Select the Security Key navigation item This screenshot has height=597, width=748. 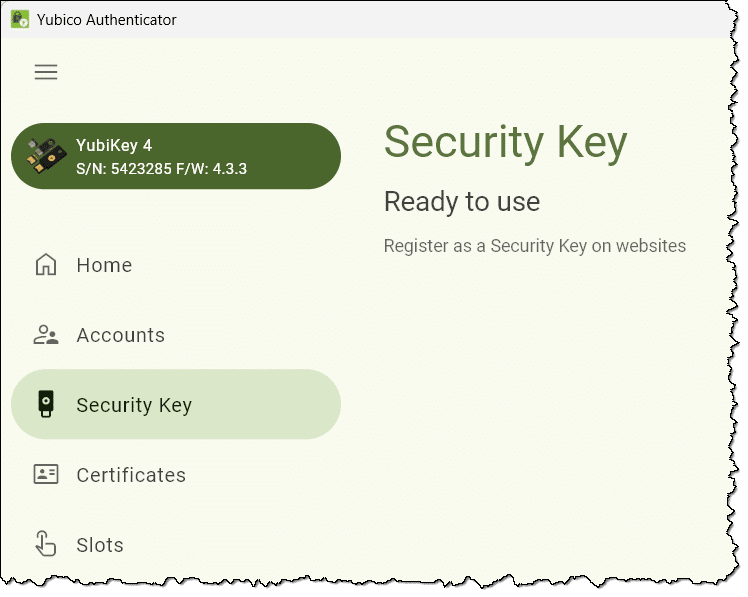(176, 404)
